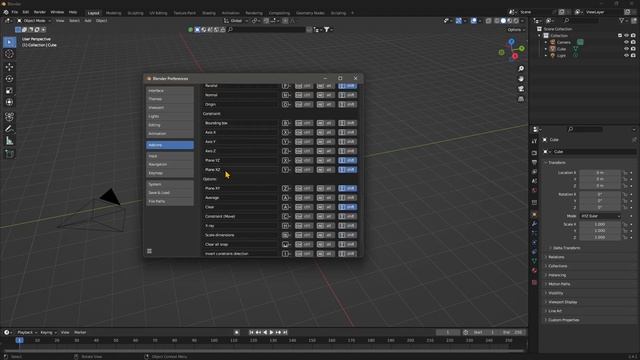
Task: Open the Render properties tab icon
Action: click(x=534, y=153)
